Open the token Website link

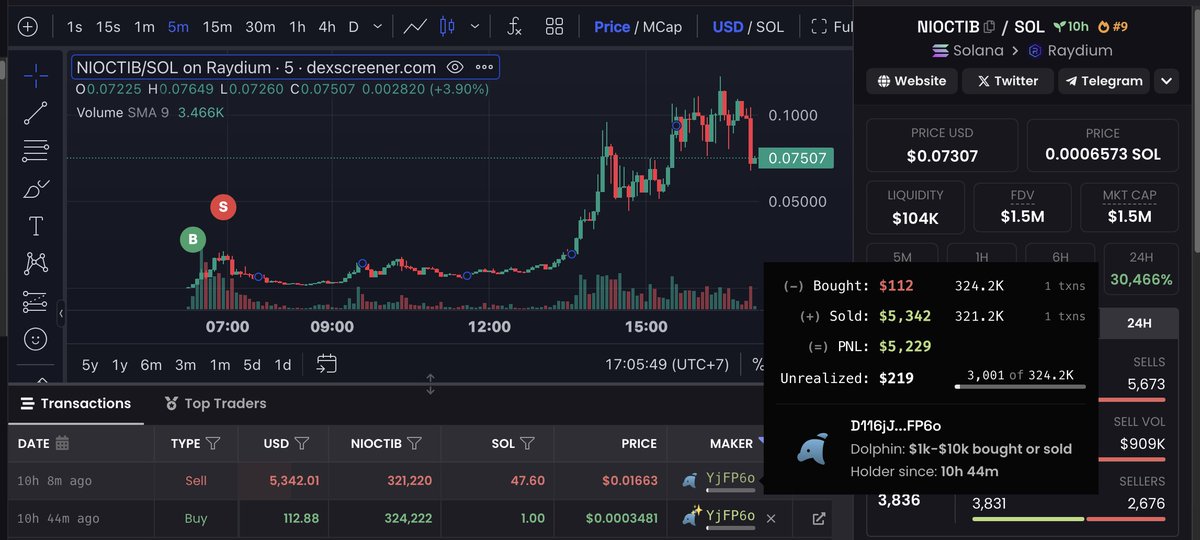coord(911,81)
